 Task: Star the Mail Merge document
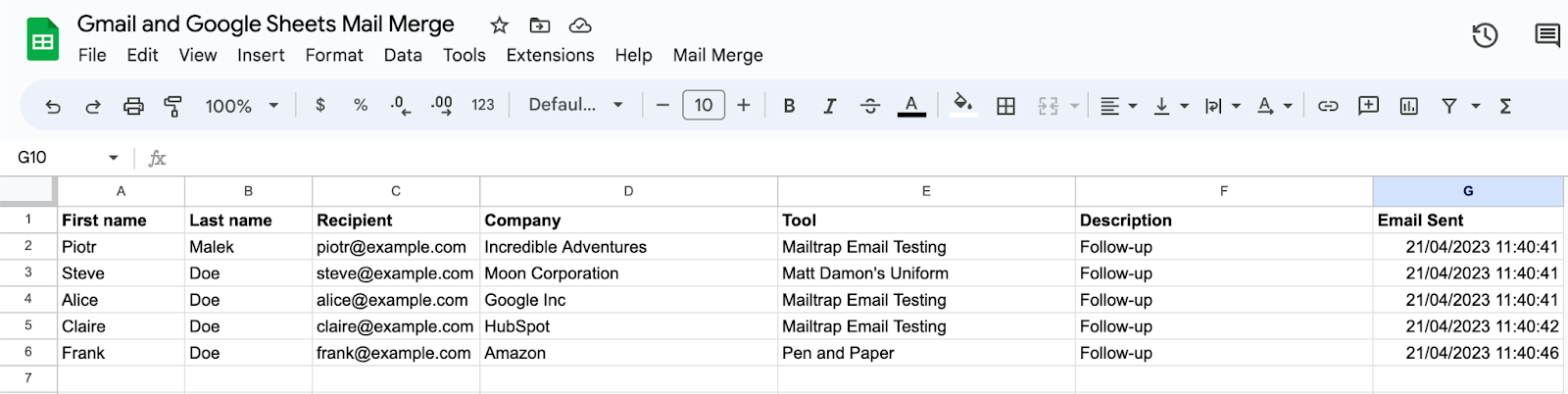(x=500, y=25)
